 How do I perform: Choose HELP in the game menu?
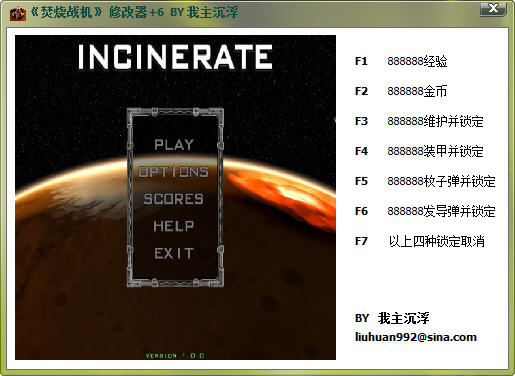(174, 226)
